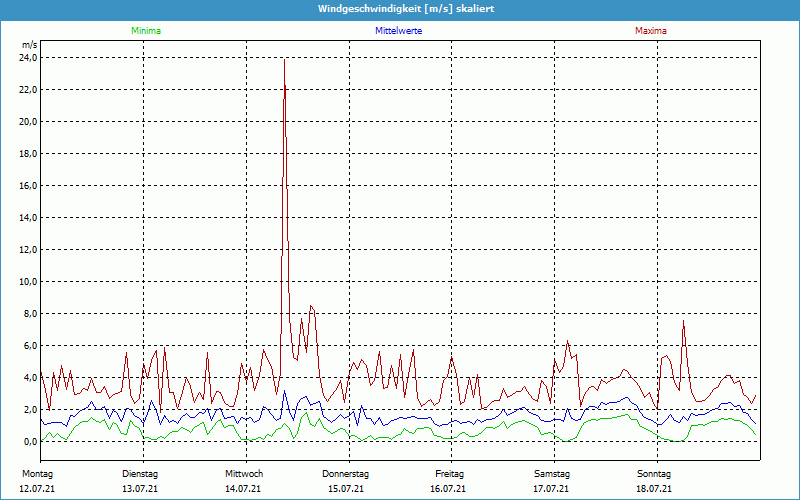Click the green Minima legend label

(146, 31)
